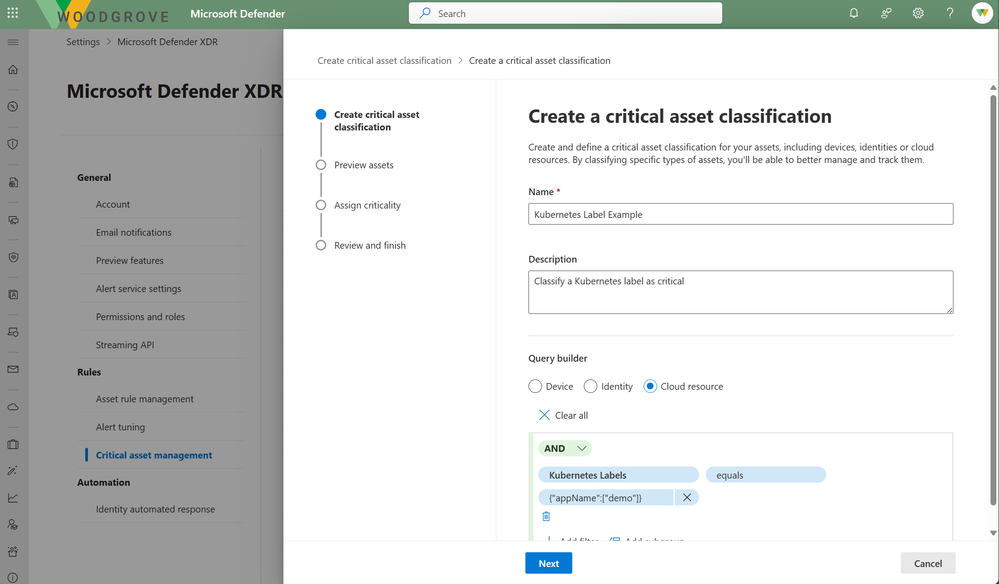Open the info circle icon in the sidebar
The image size is (999, 584).
coord(13,578)
